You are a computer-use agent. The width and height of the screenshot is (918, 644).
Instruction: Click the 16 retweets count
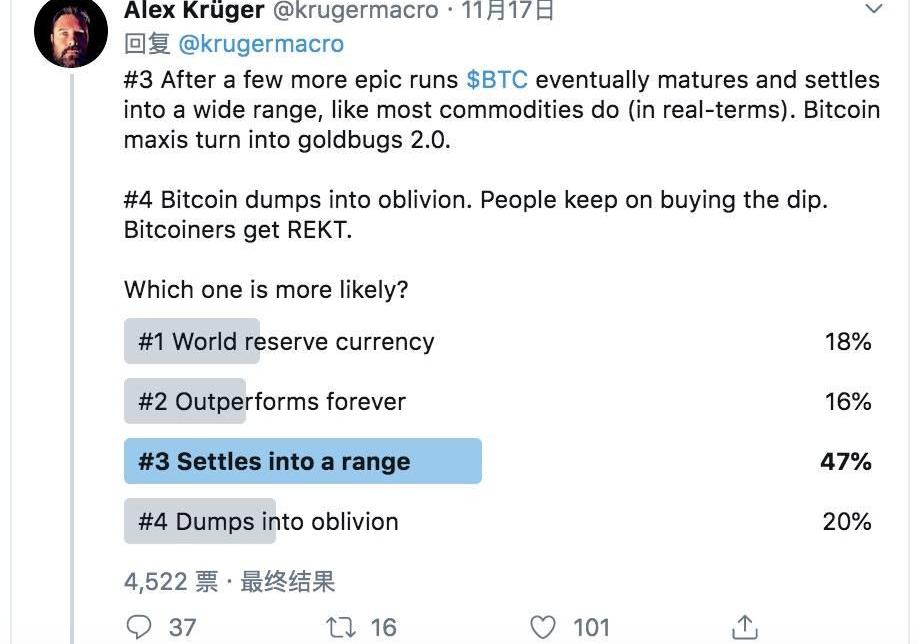(x=383, y=627)
